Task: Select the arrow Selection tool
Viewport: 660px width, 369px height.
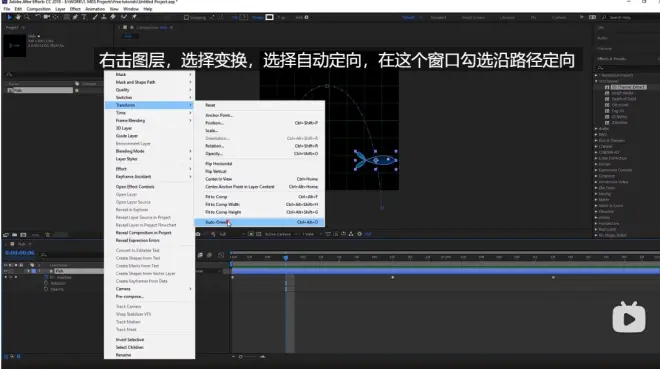Action: [9, 17]
